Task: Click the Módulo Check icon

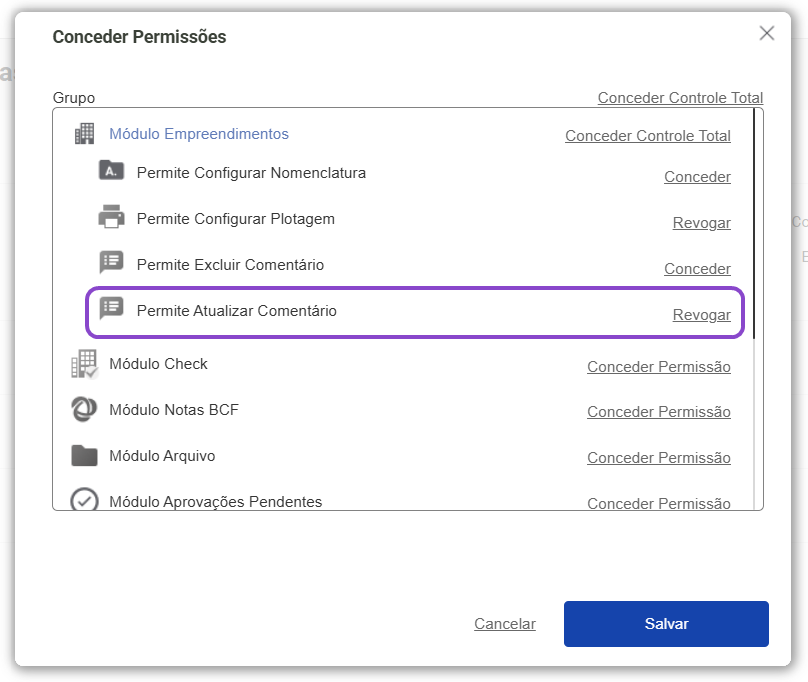Action: 84,364
